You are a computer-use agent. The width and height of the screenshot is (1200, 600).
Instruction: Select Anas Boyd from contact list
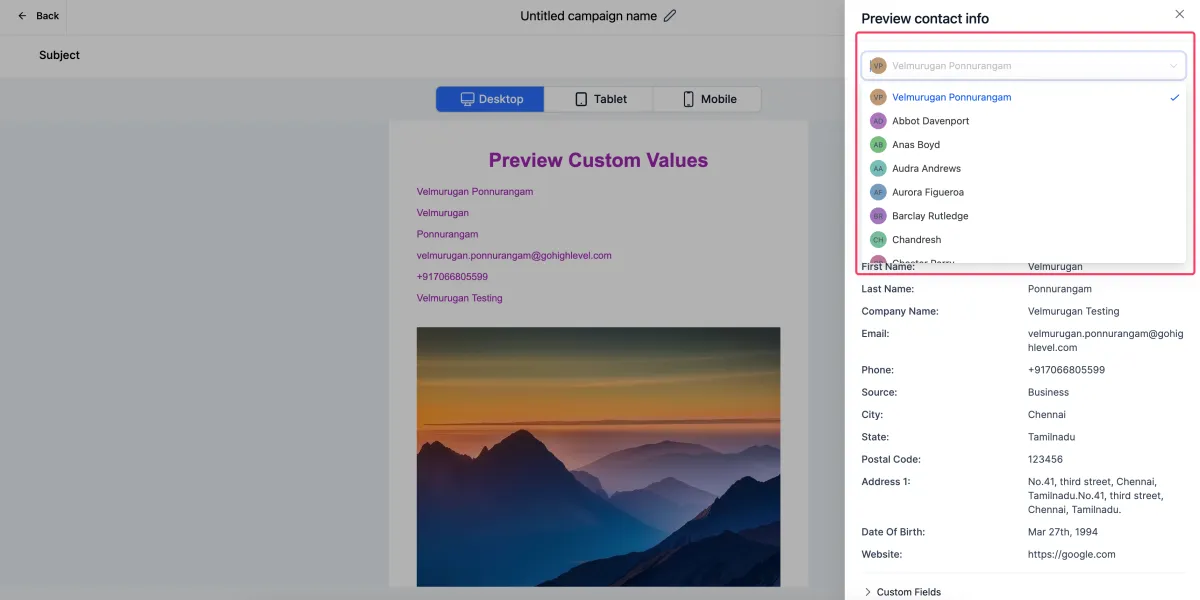[x=916, y=145]
